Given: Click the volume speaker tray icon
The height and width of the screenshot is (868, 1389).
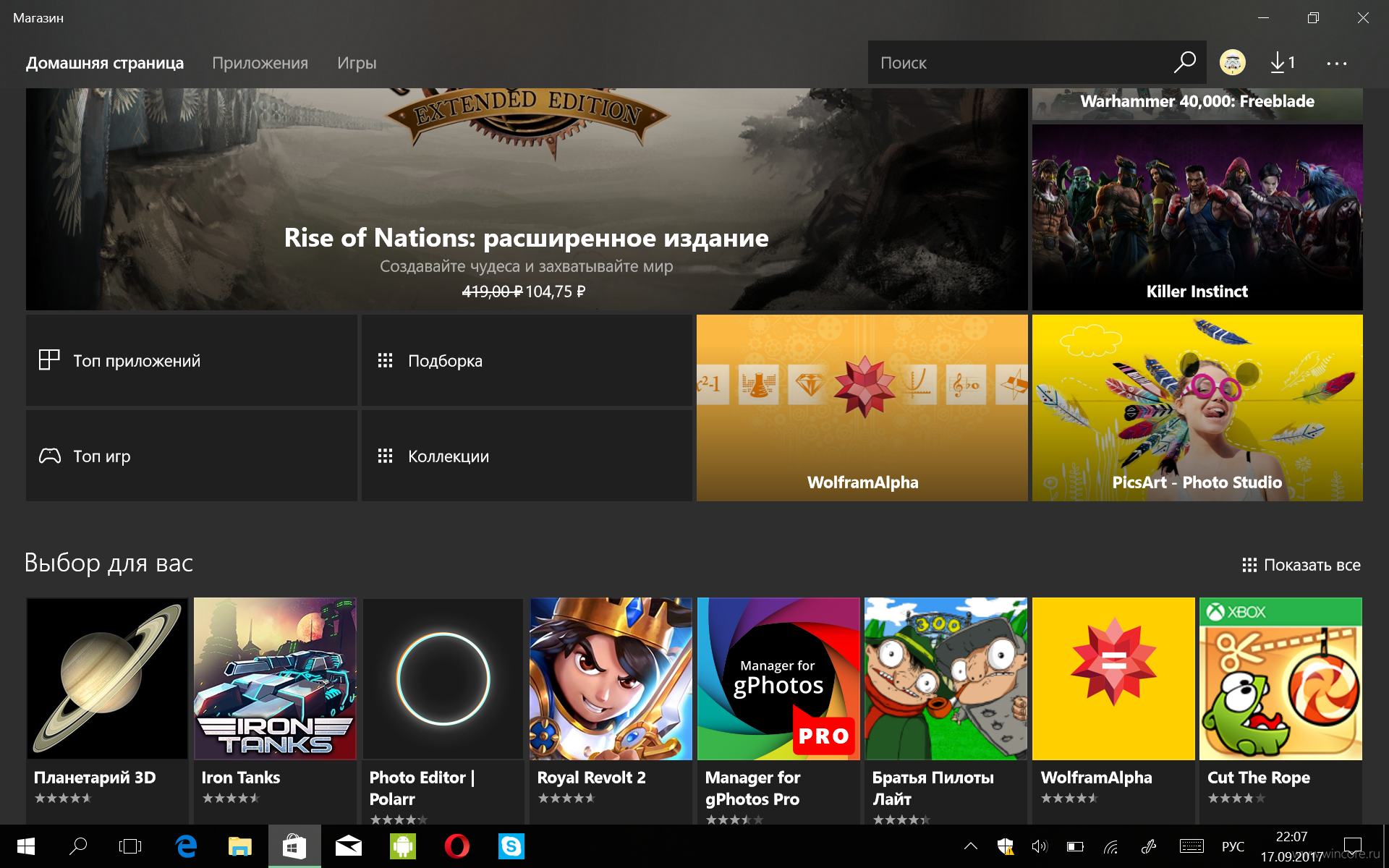Looking at the screenshot, I should [1040, 846].
